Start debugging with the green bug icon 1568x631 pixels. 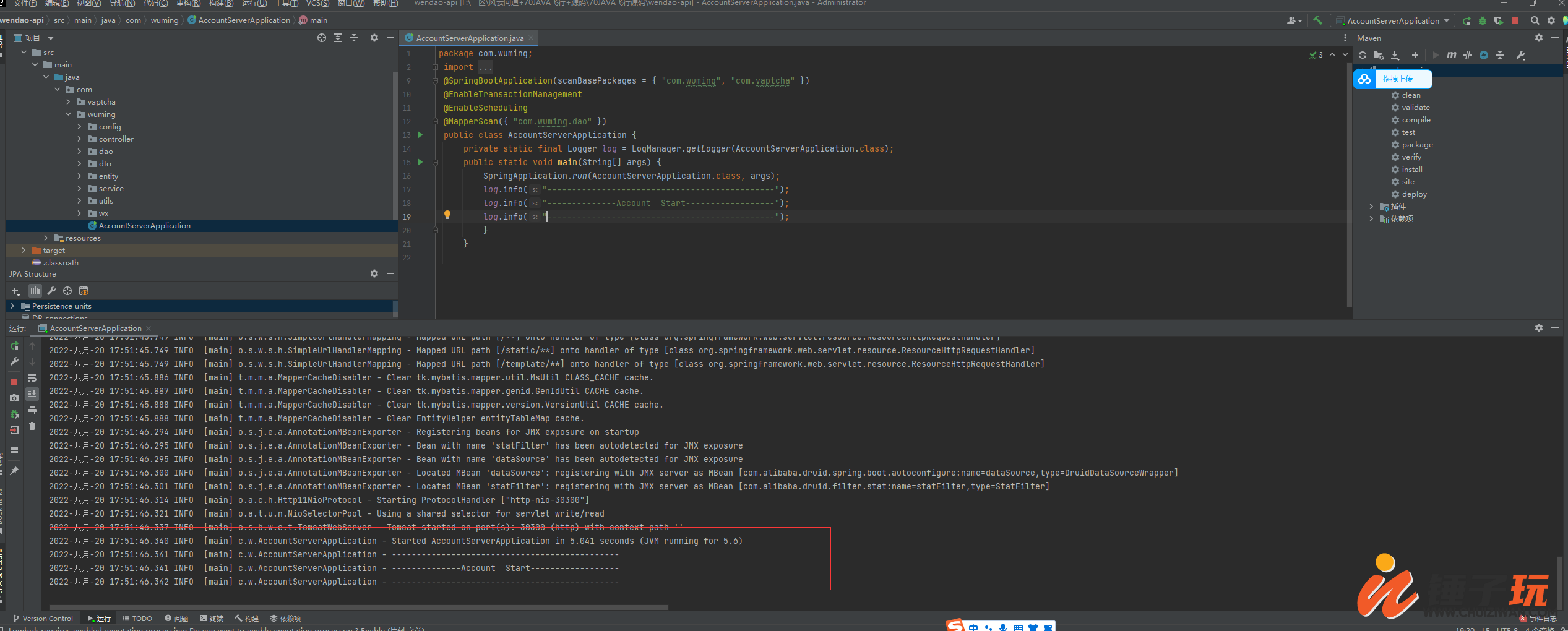[1483, 20]
